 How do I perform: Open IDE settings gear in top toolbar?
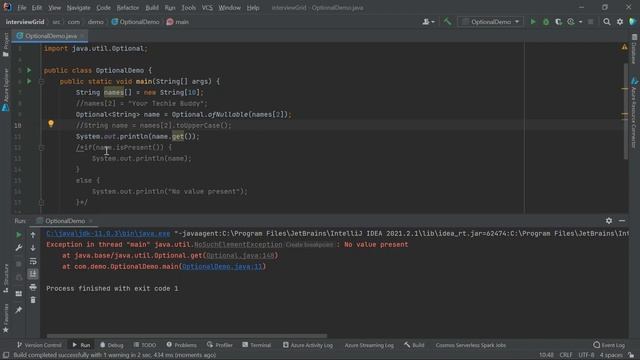tap(620, 22)
